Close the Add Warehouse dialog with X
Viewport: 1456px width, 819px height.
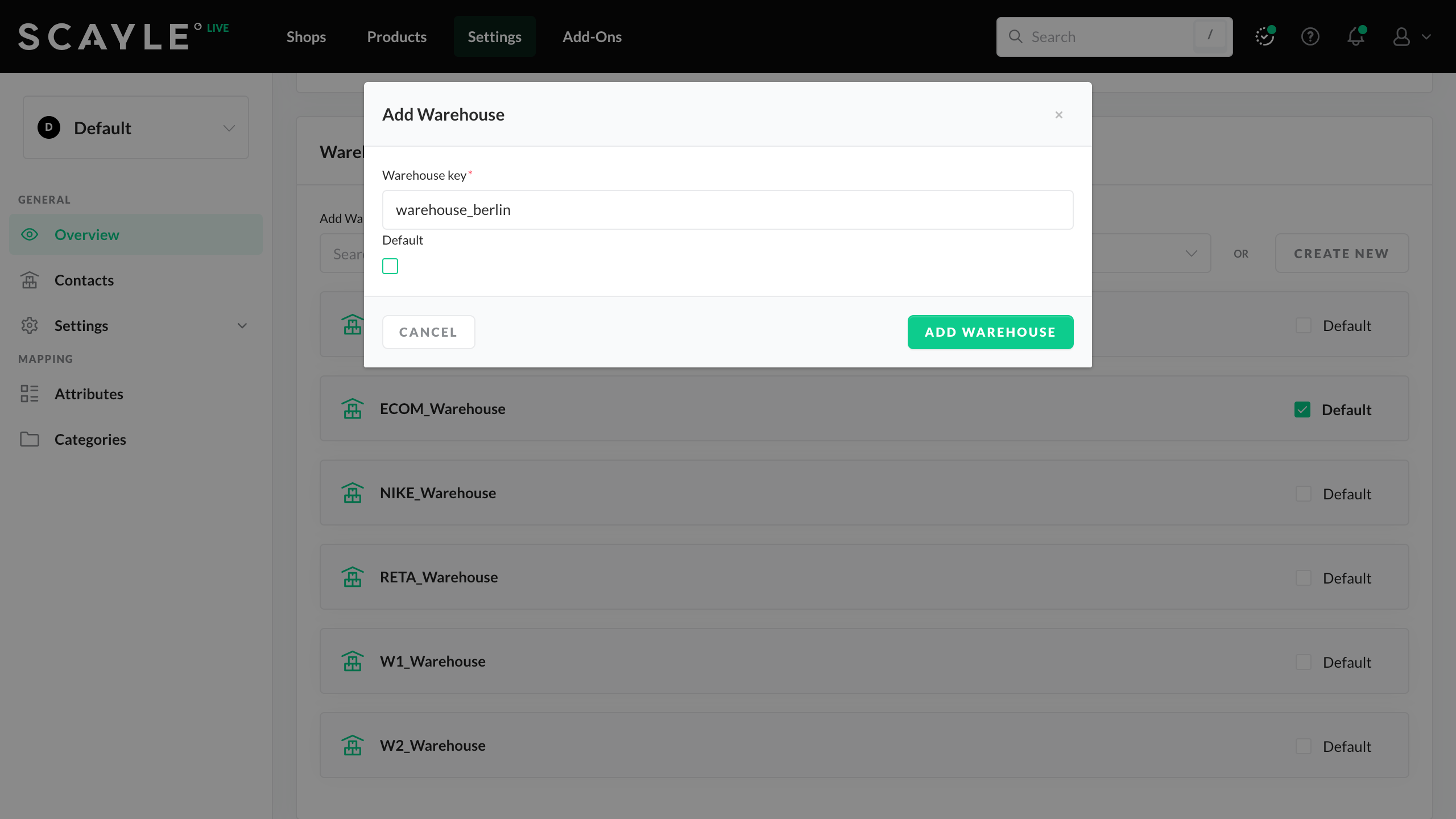1058,115
